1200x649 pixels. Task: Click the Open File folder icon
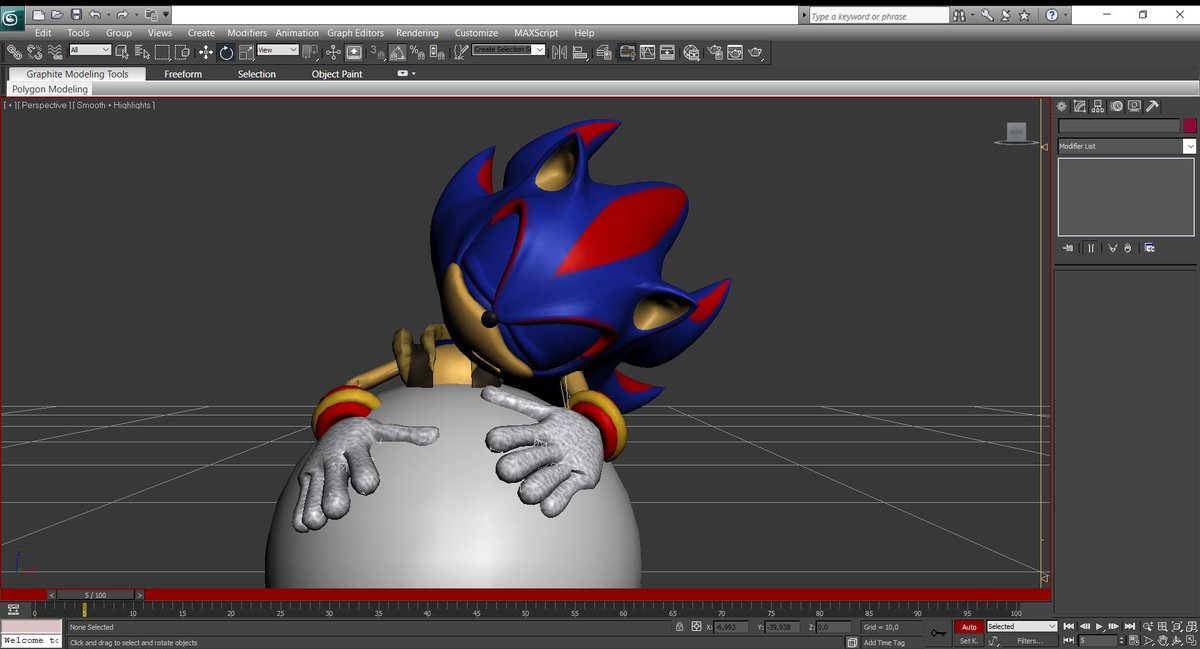click(x=58, y=15)
